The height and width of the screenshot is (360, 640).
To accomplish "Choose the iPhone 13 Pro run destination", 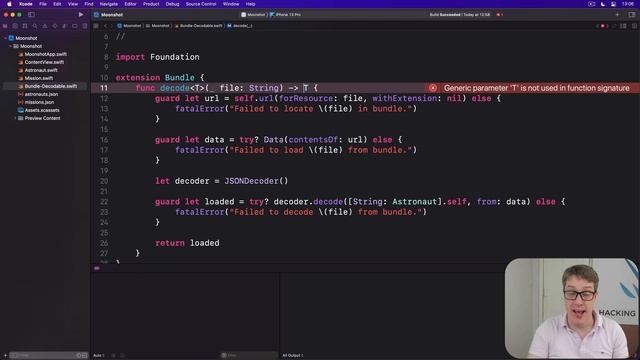I will tap(285, 15).
